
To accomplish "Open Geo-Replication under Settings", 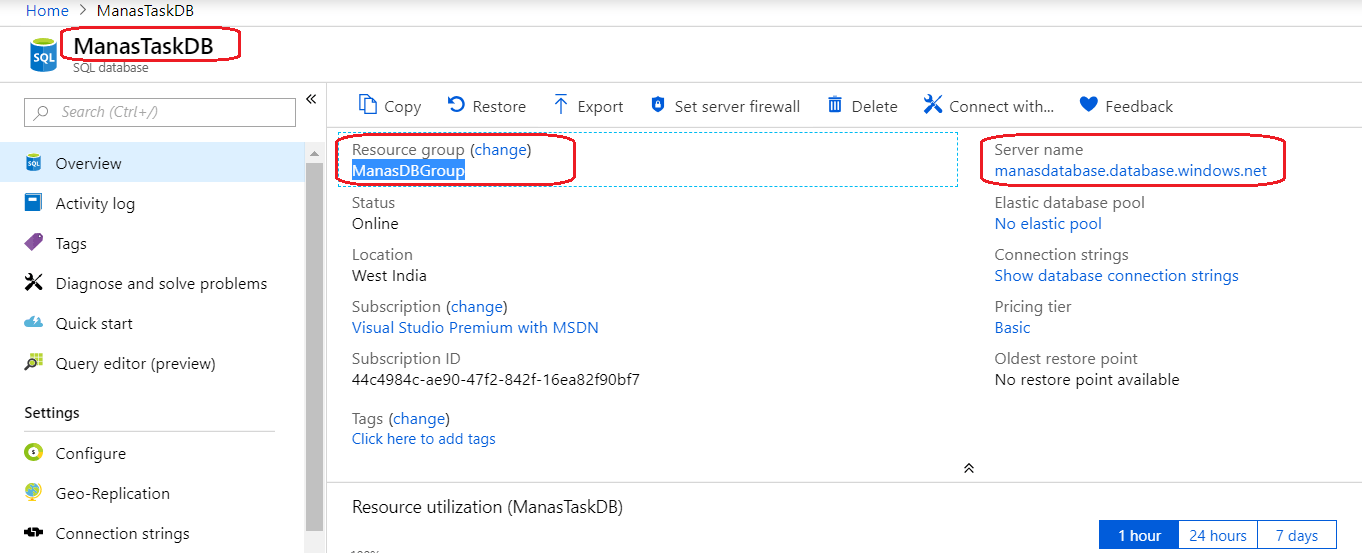I will 151,492.
